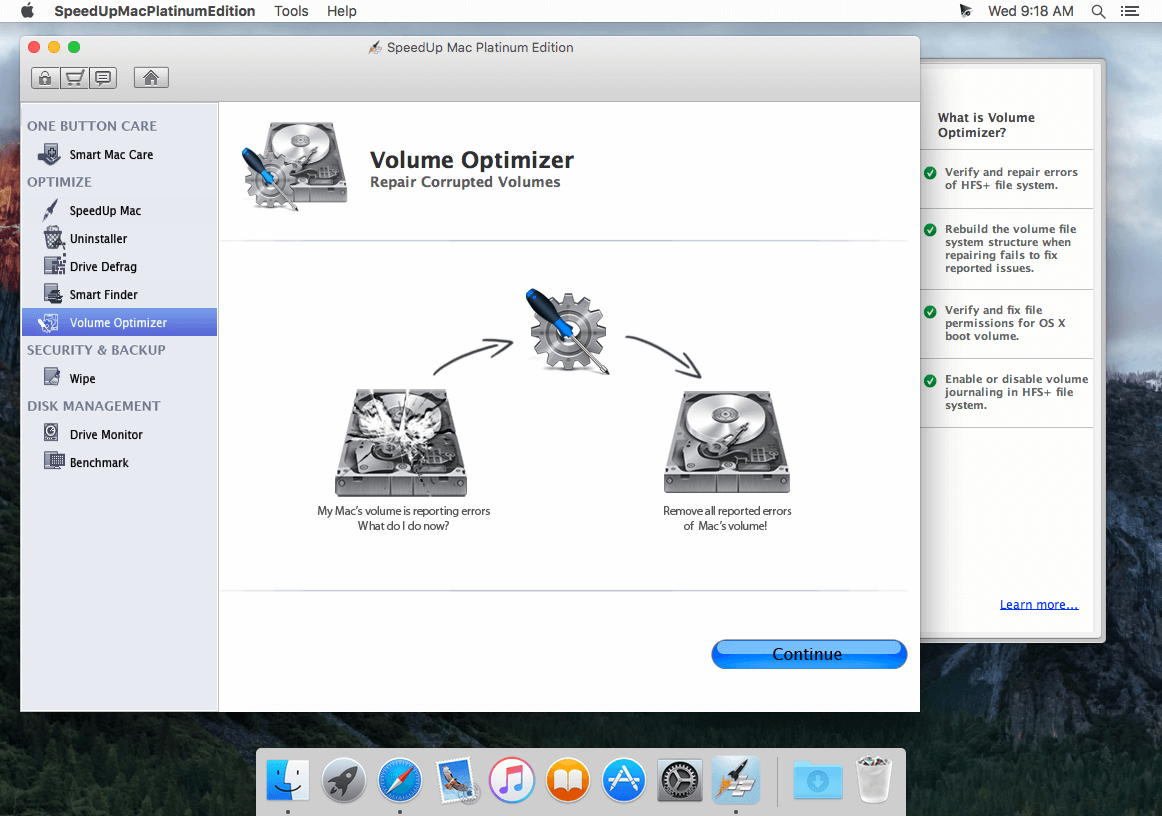The image size is (1162, 816).
Task: Open the Mail stamp icon in dock
Action: point(456,781)
